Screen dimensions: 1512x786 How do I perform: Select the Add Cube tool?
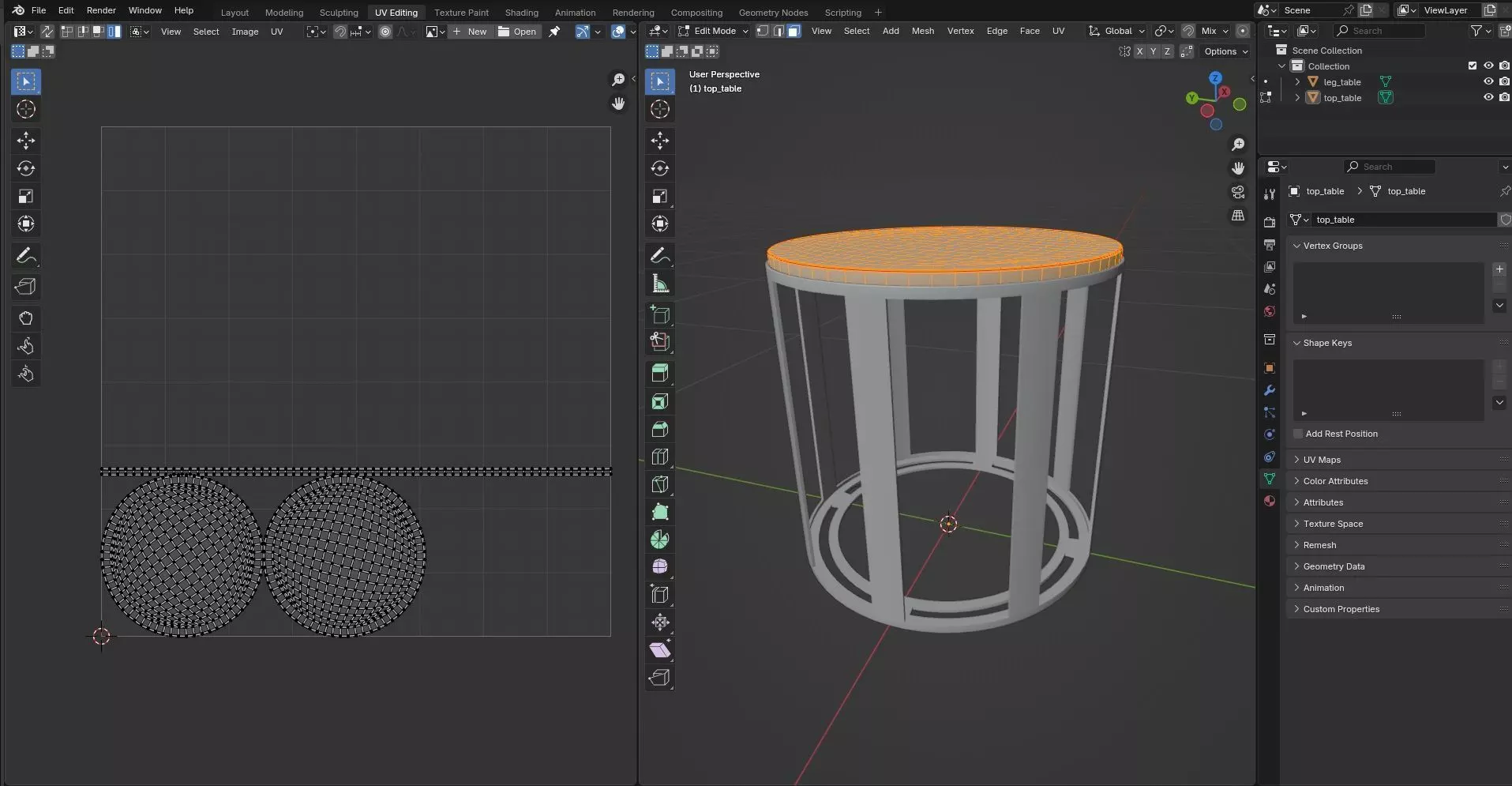pos(660,314)
